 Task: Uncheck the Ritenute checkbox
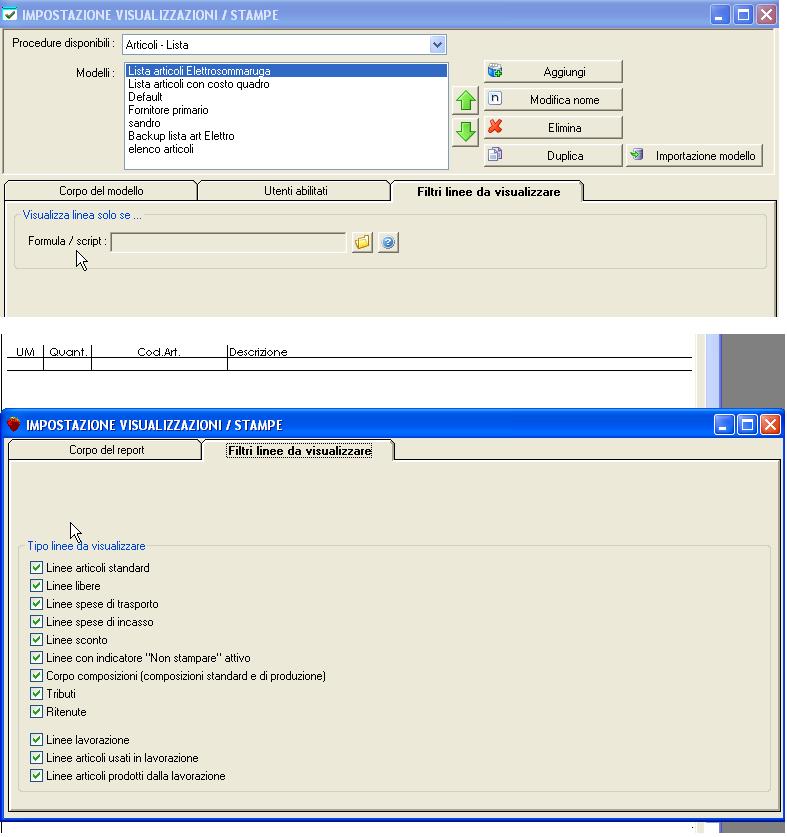click(36, 712)
